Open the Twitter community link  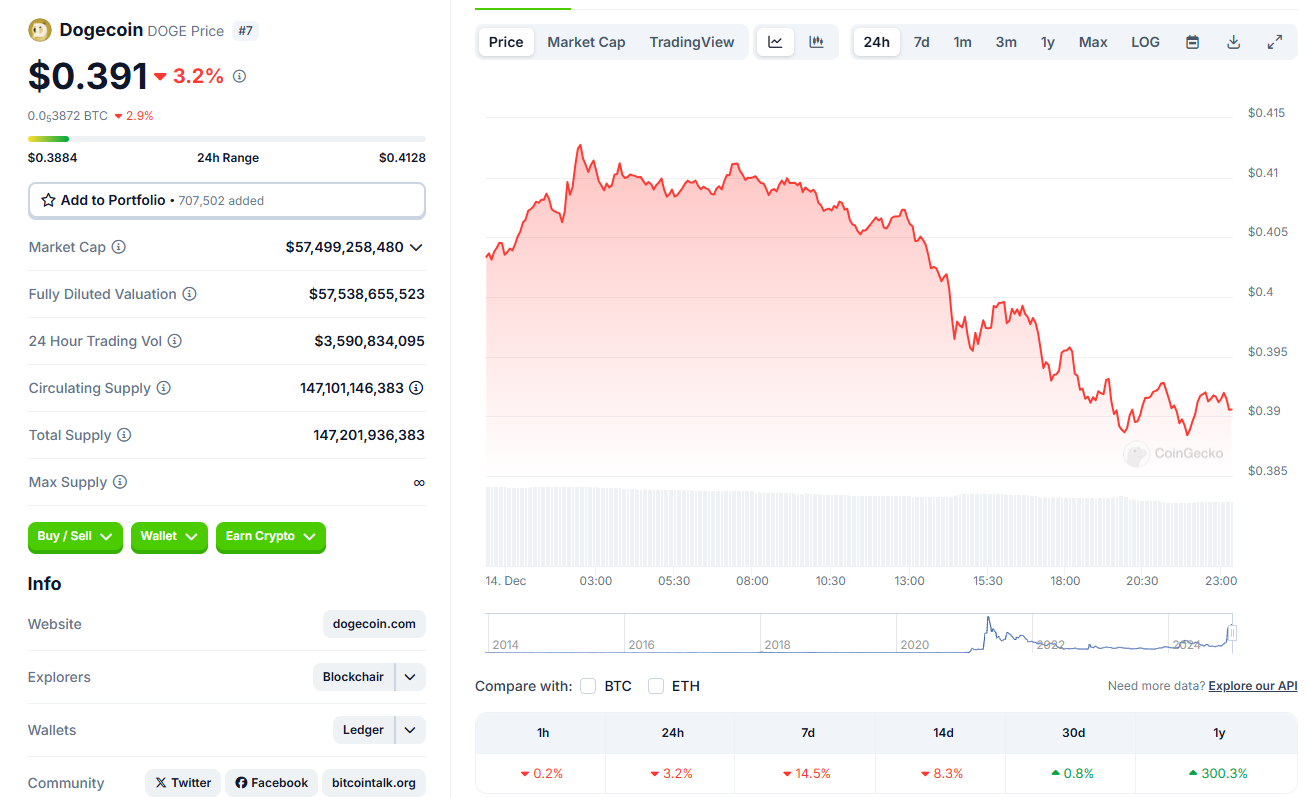pyautogui.click(x=183, y=783)
